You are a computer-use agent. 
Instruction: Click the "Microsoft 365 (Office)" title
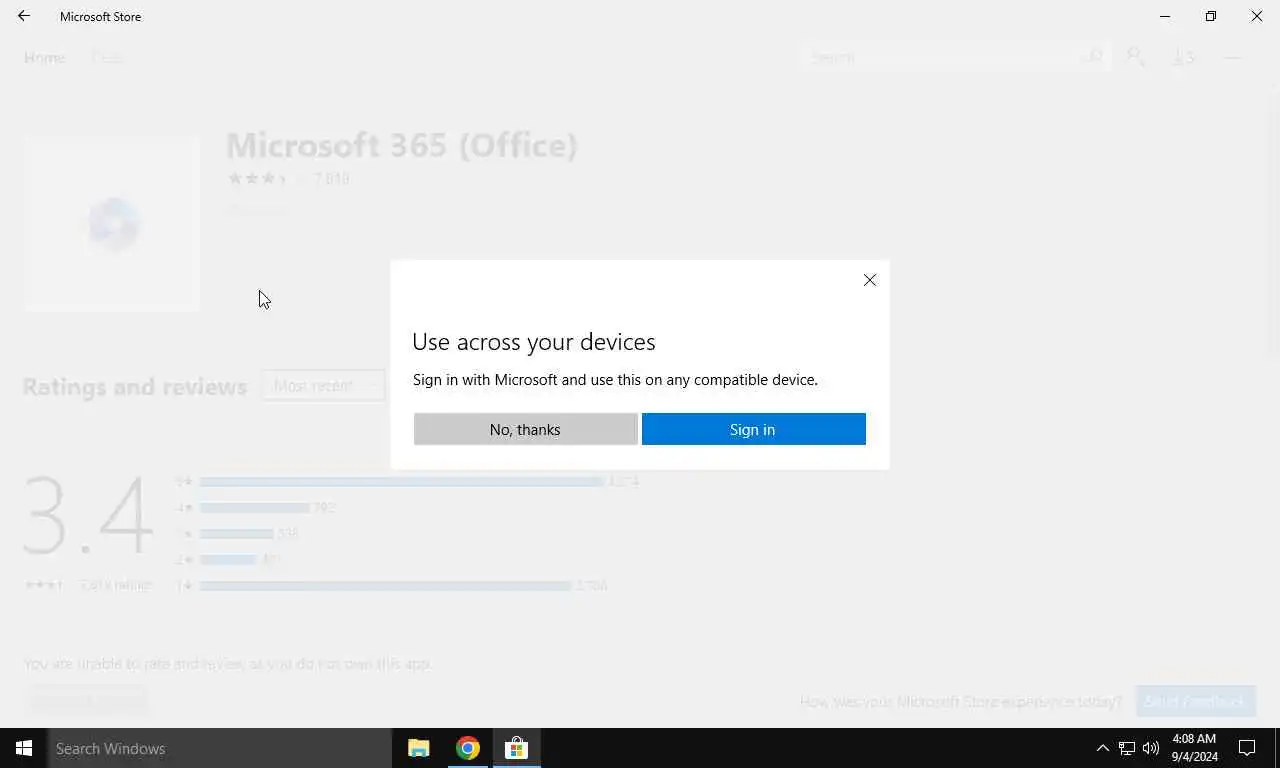[402, 145]
